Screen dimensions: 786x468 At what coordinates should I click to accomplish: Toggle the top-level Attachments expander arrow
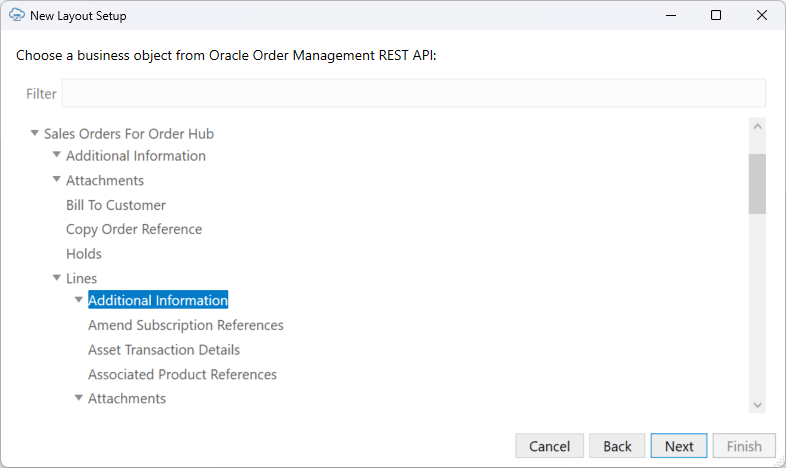[57, 180]
